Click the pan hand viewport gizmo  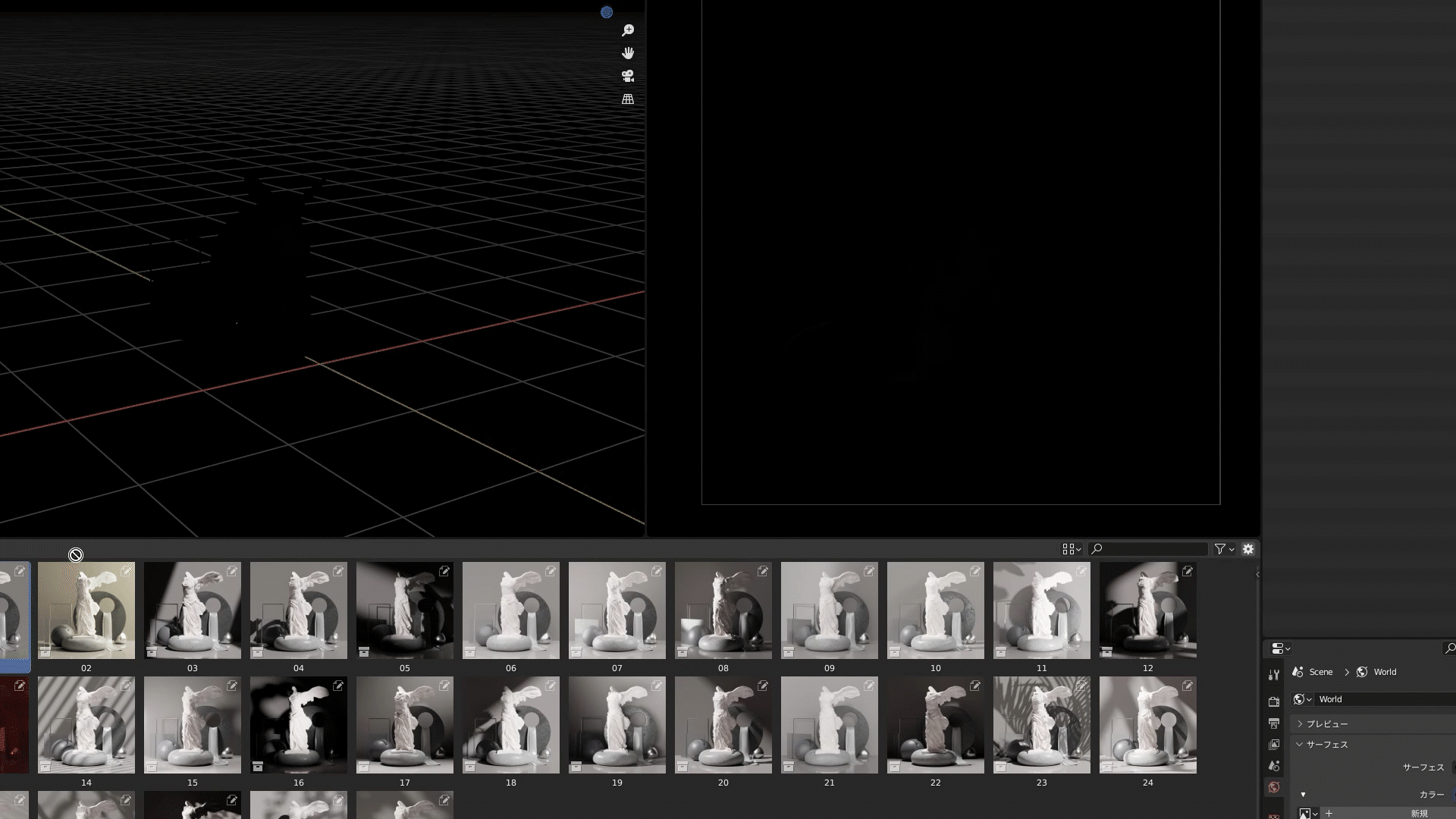click(628, 53)
